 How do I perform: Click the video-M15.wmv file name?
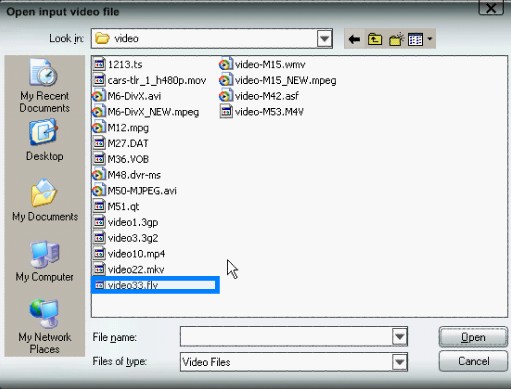coord(270,64)
